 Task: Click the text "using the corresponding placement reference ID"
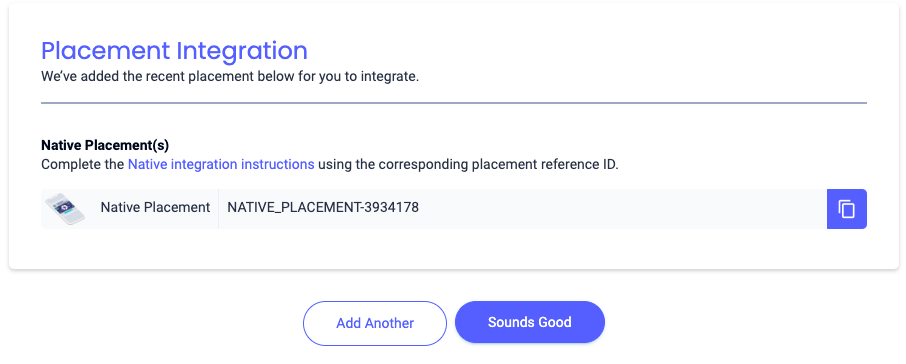point(468,164)
